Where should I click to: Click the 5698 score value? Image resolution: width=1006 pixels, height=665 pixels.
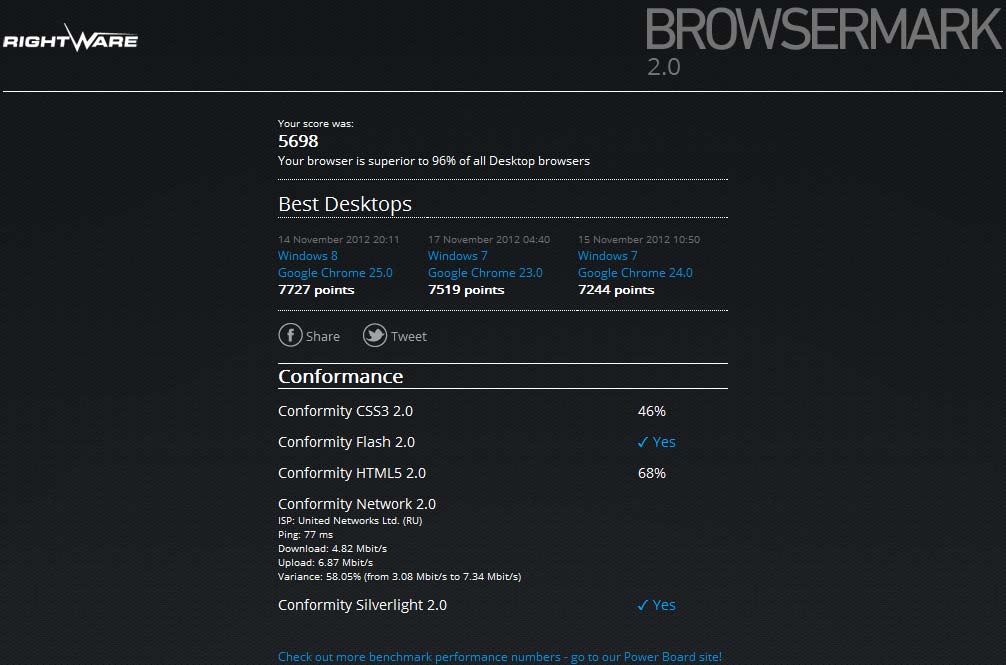[x=298, y=141]
